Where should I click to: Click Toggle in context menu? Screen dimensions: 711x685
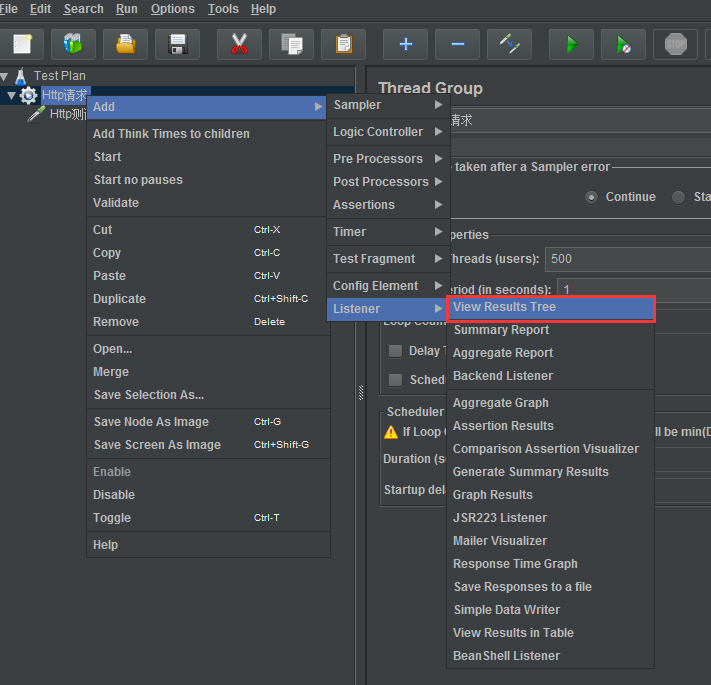coord(208,518)
